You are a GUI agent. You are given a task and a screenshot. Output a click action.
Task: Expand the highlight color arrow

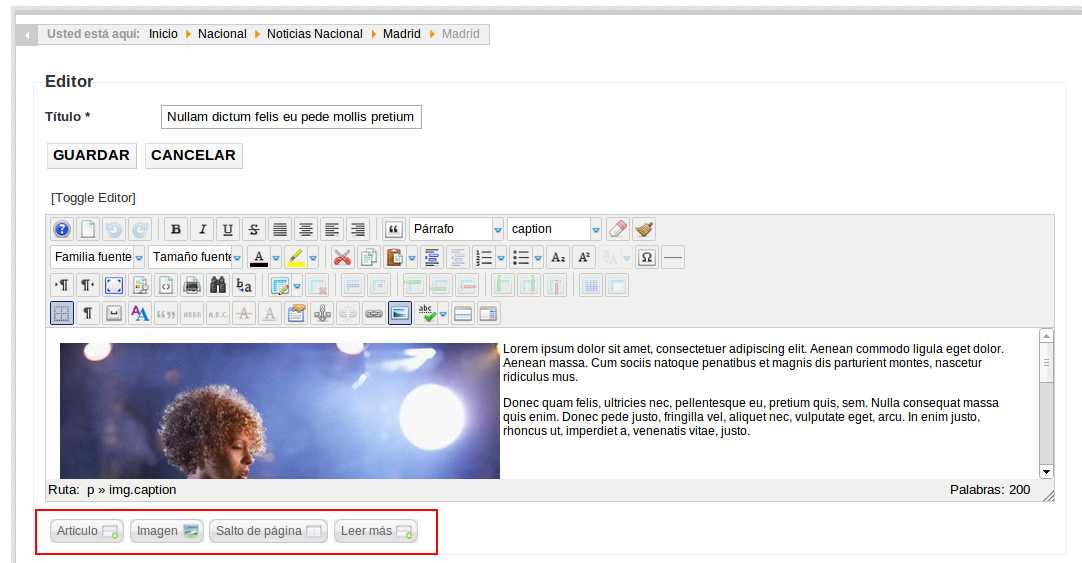313,257
